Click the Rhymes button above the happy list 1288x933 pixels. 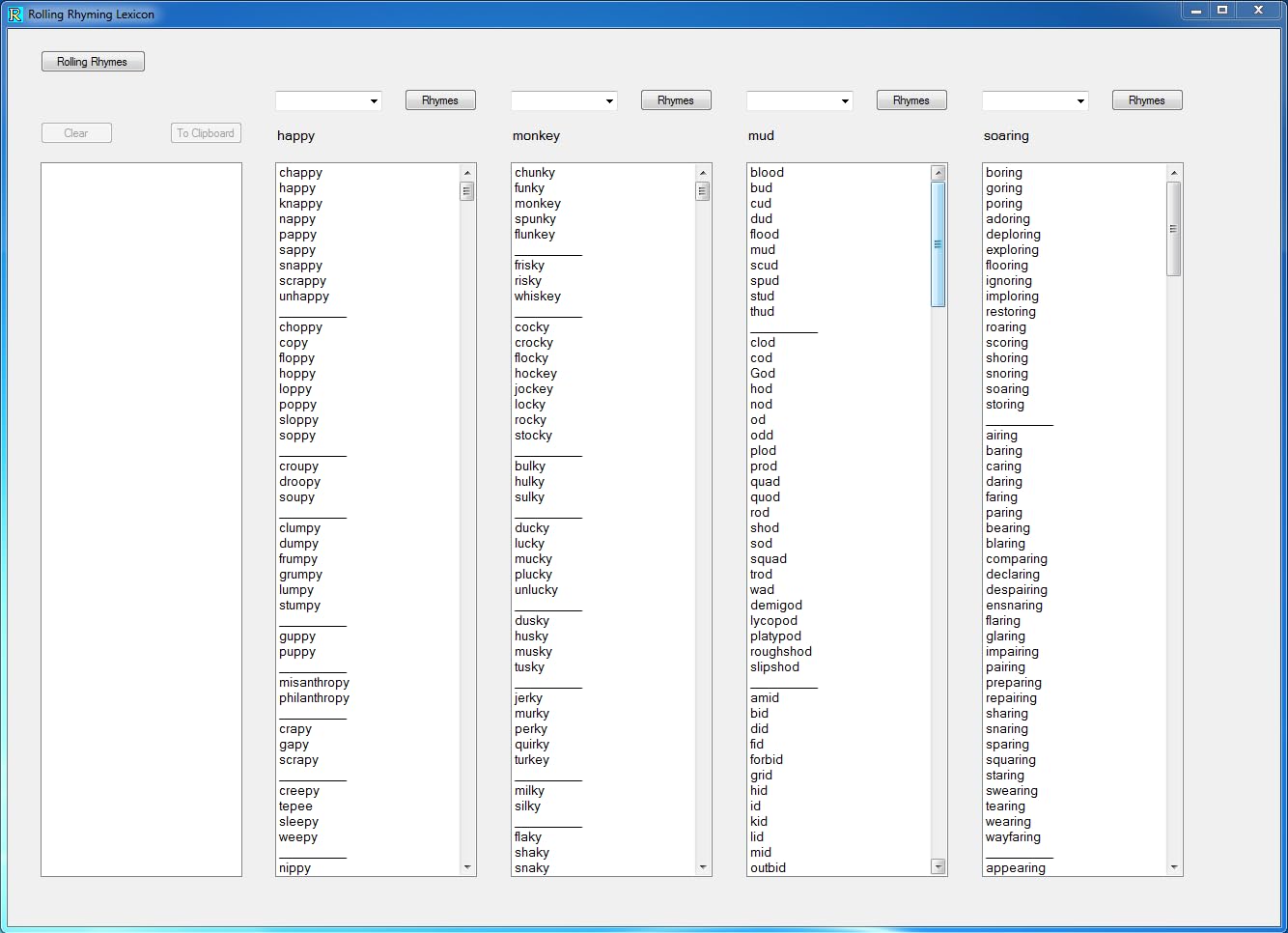coord(440,100)
